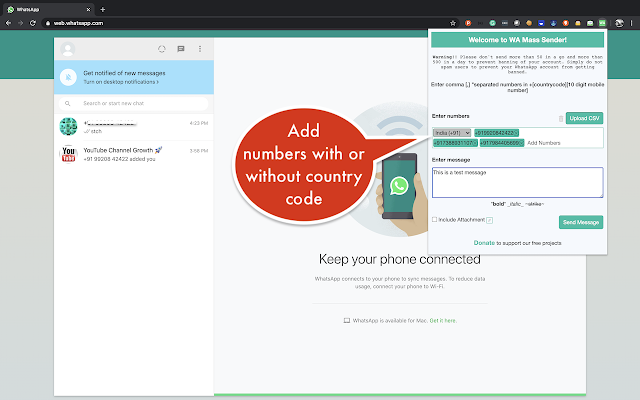Click the muted bell notification icon
This screenshot has height=400, width=640.
(68, 77)
